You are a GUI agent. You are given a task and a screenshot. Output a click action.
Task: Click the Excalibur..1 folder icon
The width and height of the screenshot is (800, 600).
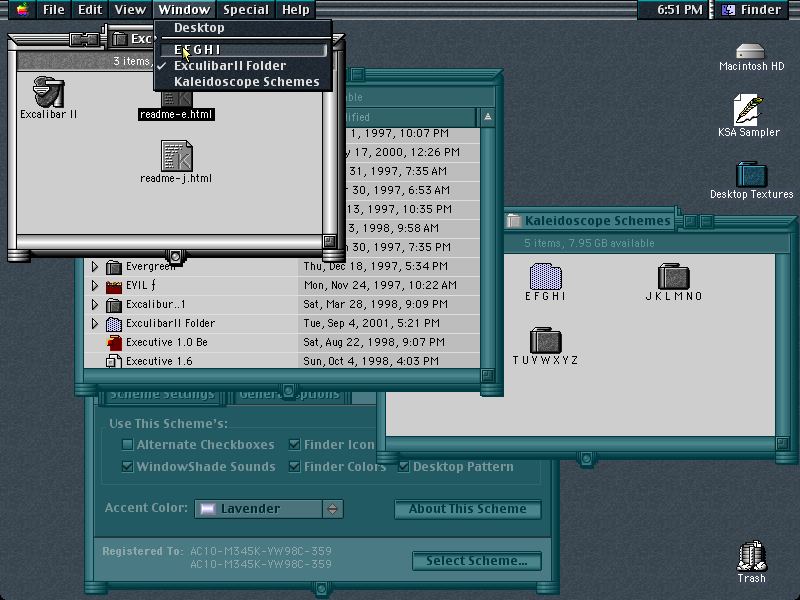click(x=114, y=305)
